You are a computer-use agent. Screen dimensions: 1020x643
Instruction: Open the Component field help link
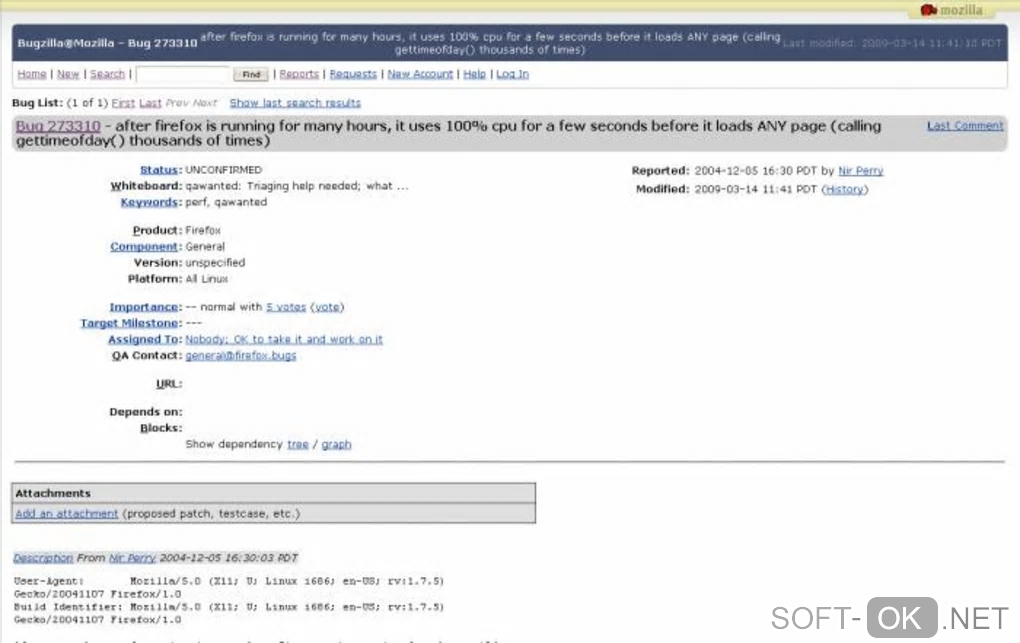(x=144, y=247)
